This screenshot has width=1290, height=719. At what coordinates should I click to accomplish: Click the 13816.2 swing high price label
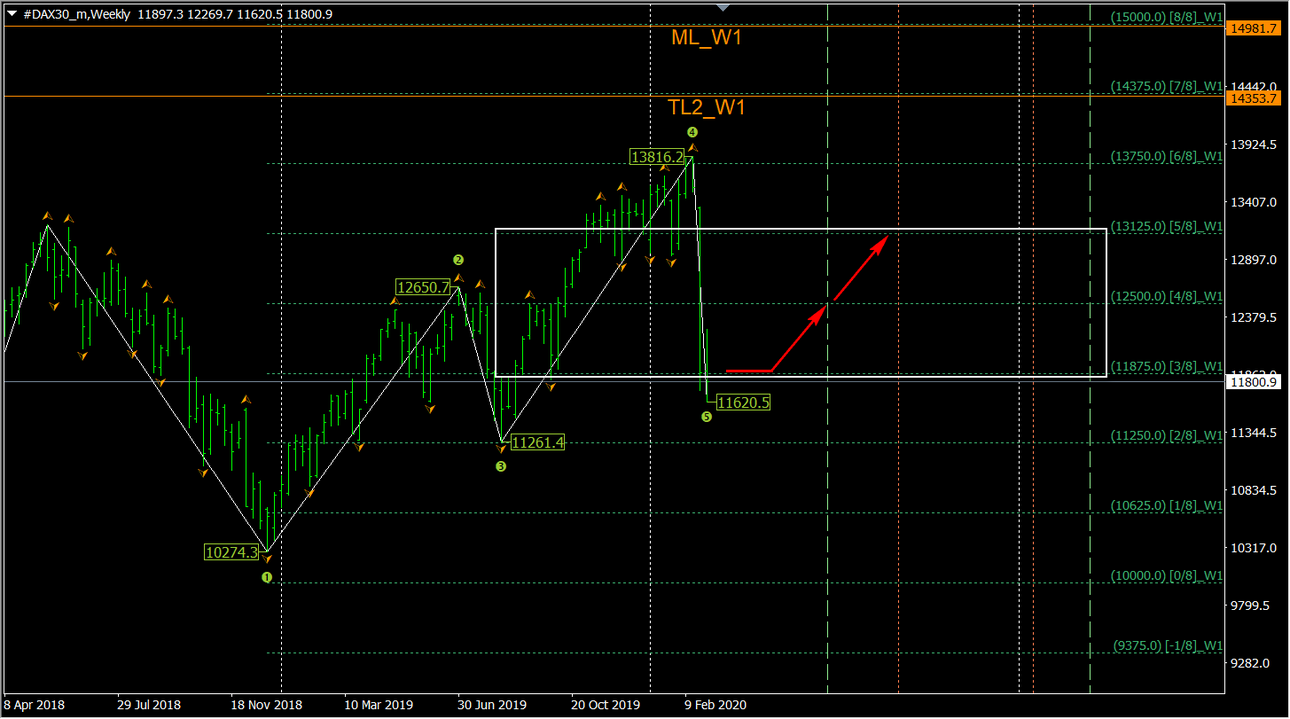point(657,157)
